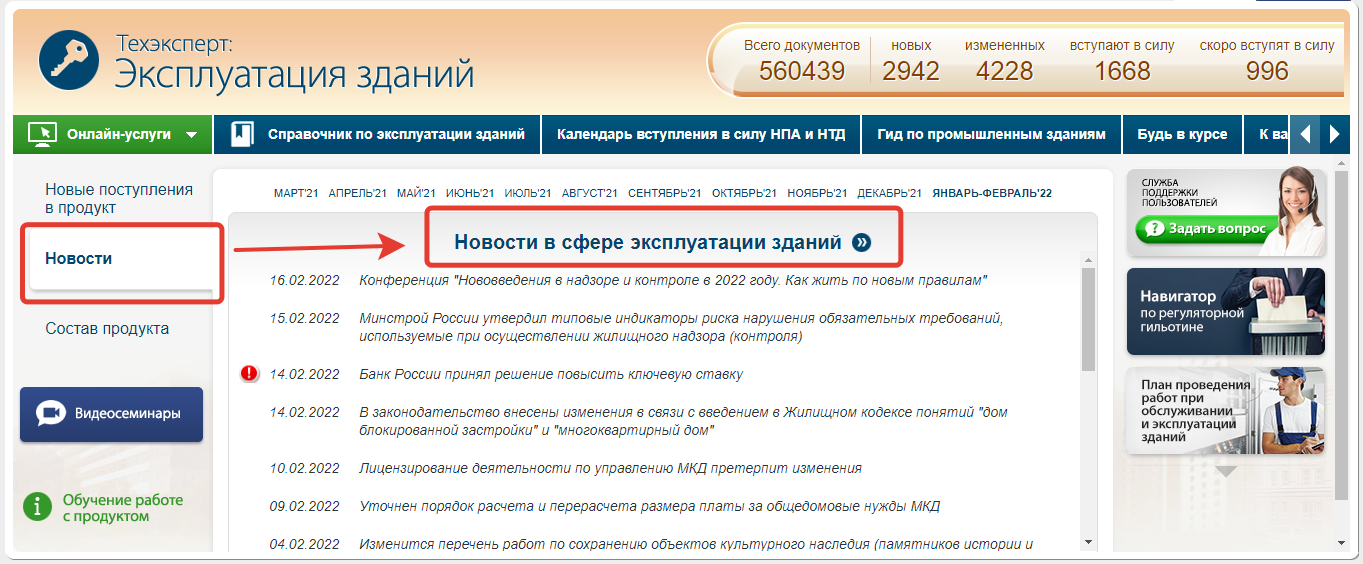1363x564 pixels.
Task: Open the Будь в курсе tab
Action: (x=1182, y=134)
